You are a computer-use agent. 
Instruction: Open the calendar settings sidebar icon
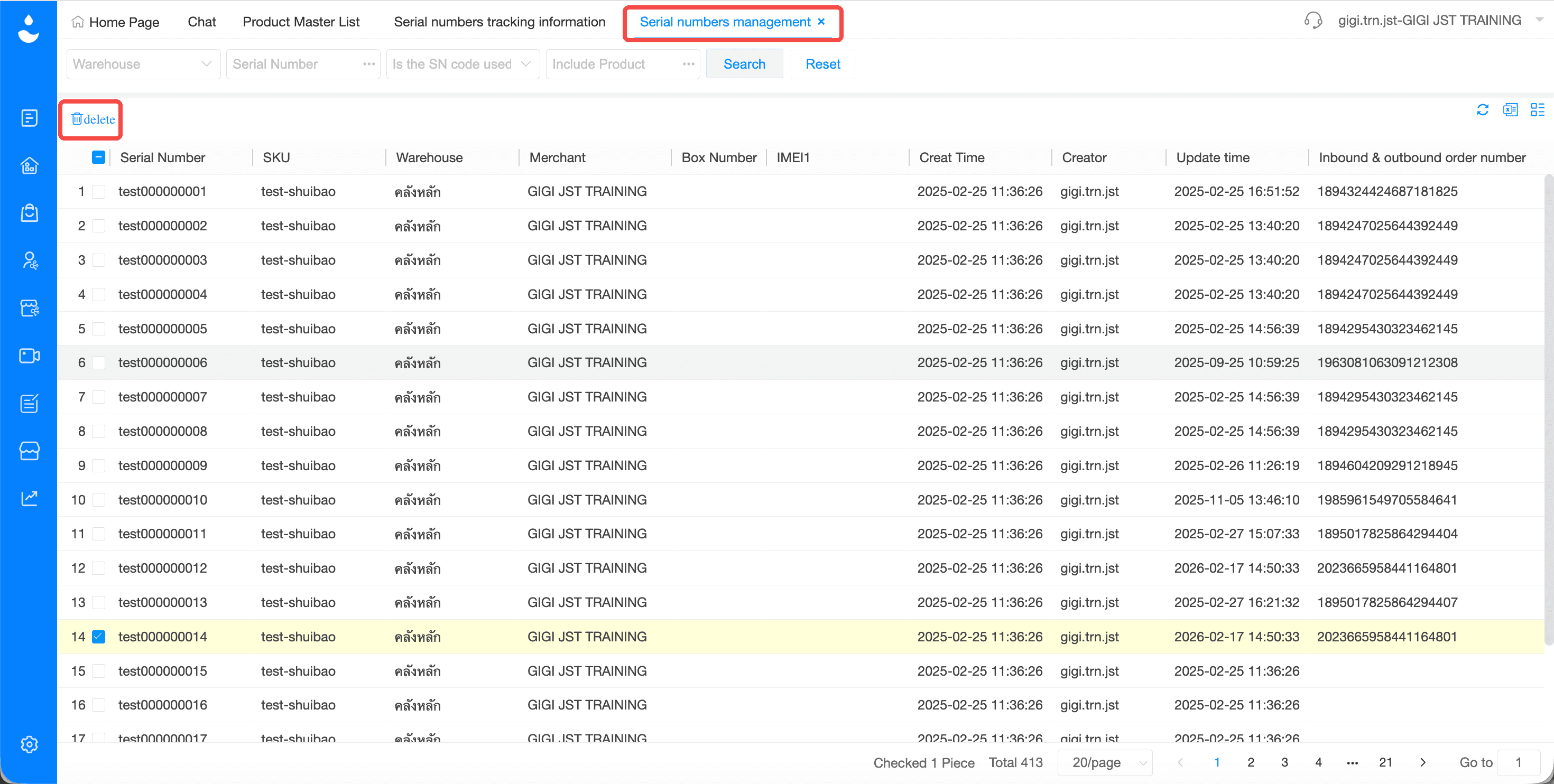click(x=29, y=308)
